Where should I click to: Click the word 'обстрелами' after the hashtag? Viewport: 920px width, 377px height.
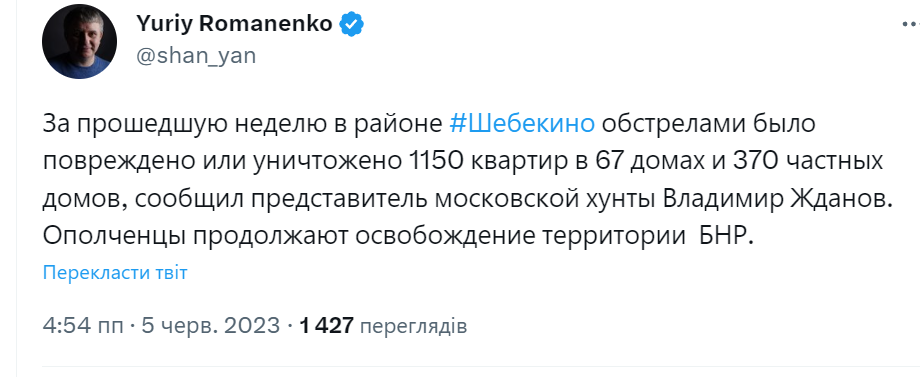(x=662, y=125)
